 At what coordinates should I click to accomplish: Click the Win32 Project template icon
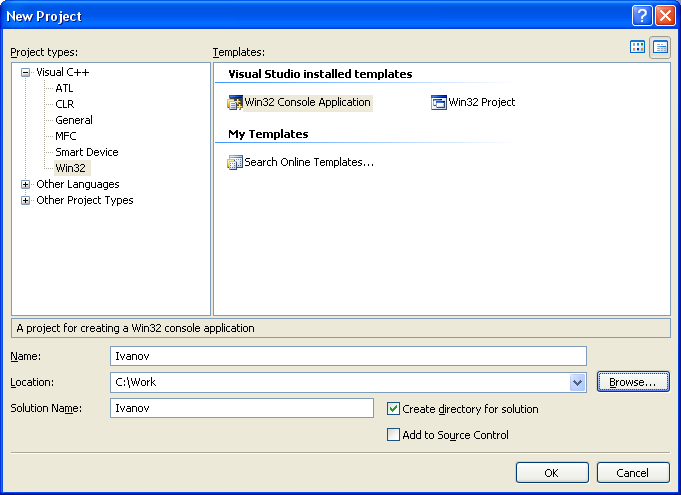439,103
